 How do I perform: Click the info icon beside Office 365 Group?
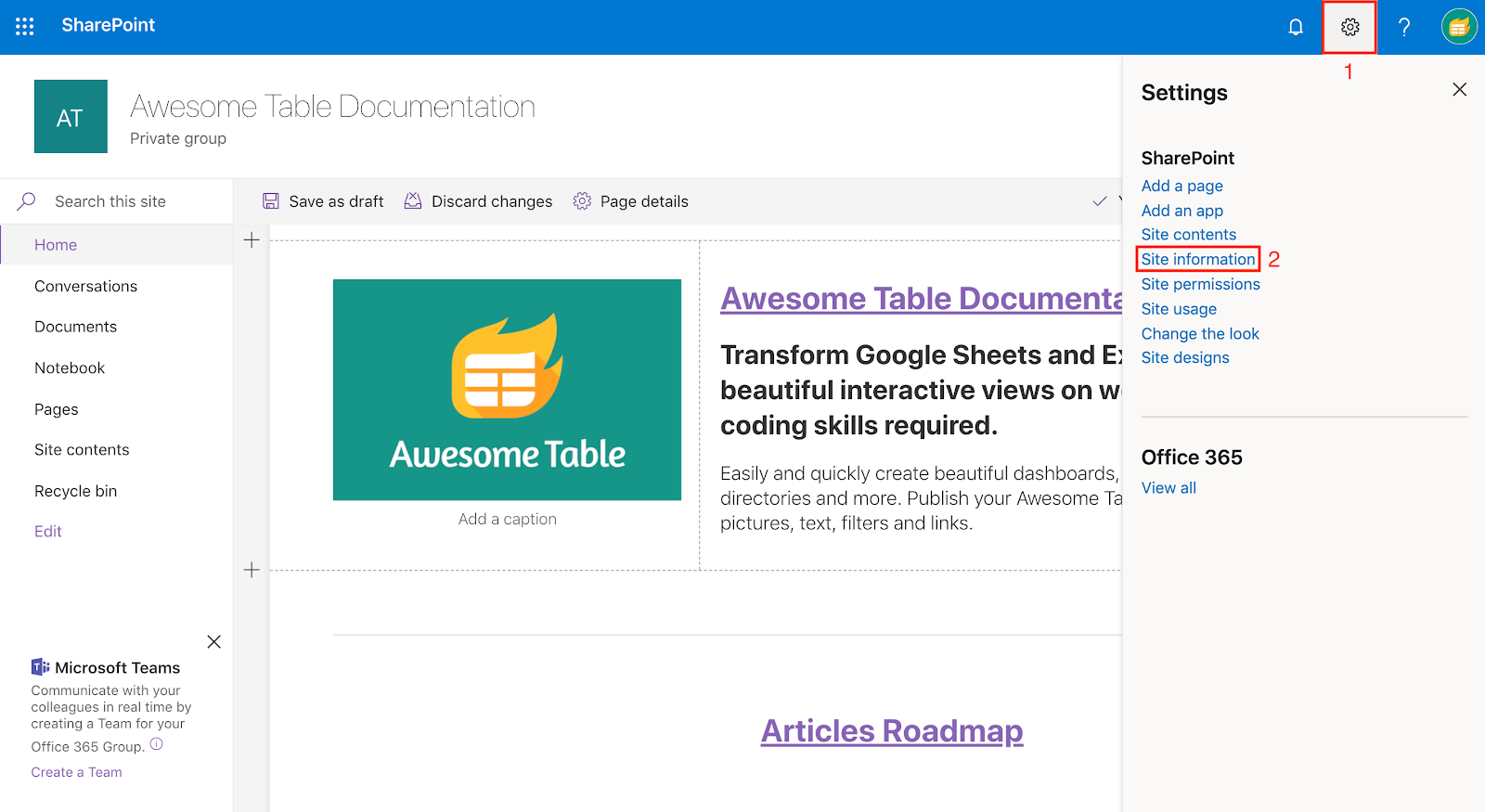click(x=157, y=744)
